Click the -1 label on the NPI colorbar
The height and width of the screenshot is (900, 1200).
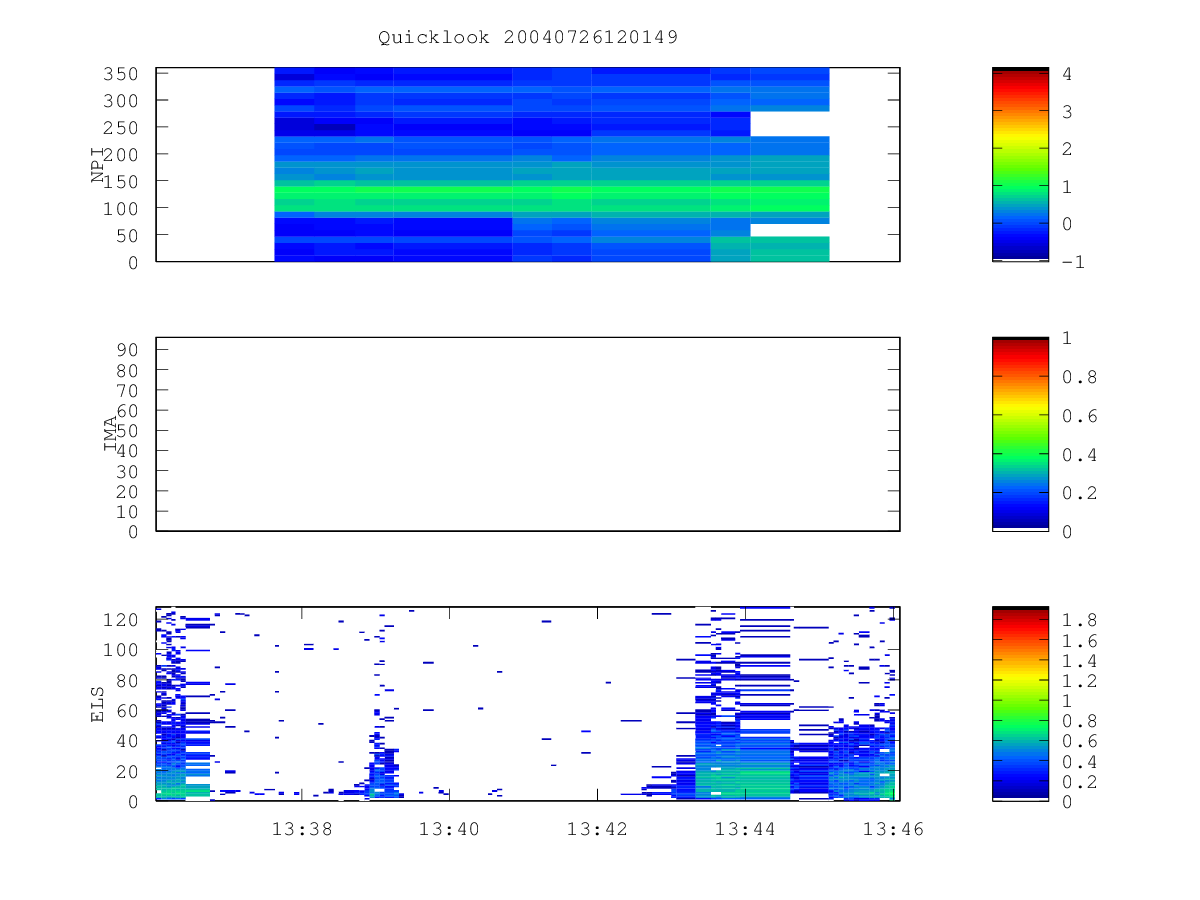coord(1072,261)
